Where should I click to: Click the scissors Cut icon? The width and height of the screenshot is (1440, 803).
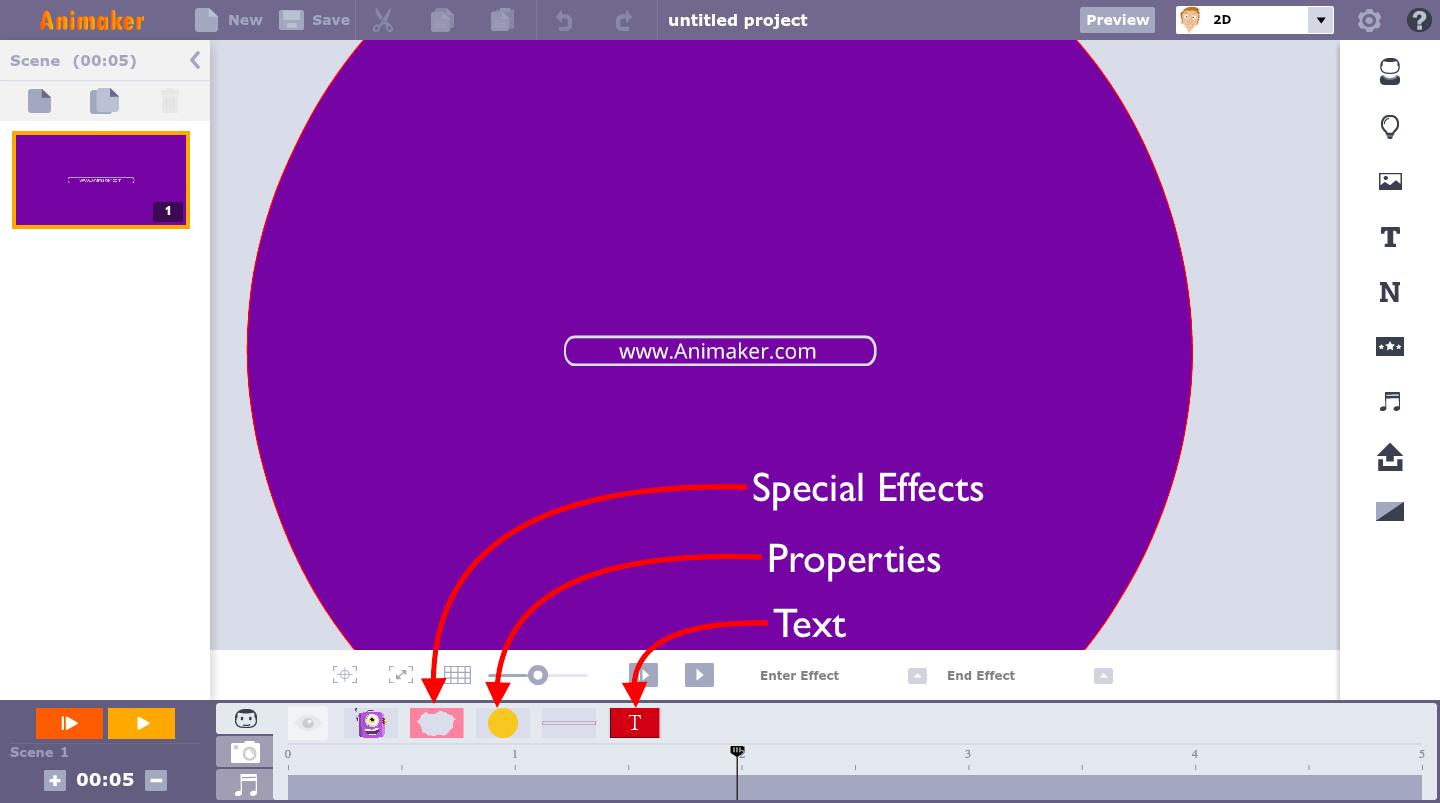383,20
